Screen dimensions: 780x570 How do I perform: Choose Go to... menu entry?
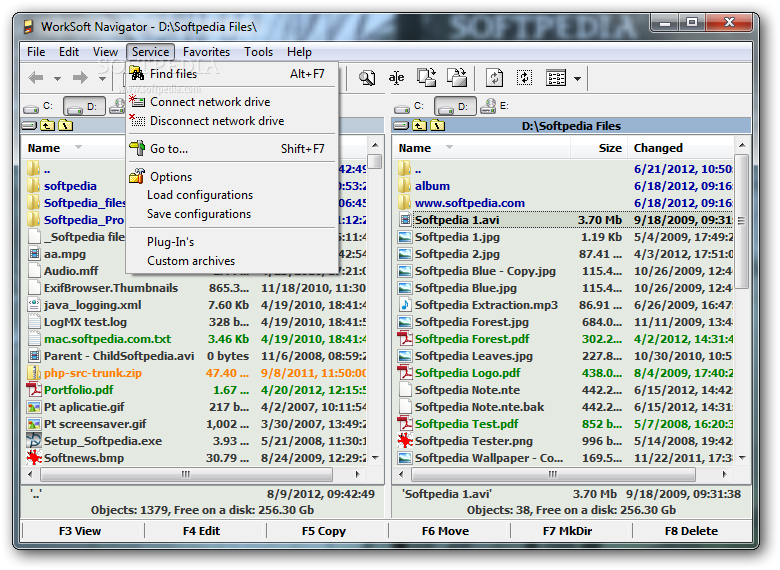(x=232, y=149)
